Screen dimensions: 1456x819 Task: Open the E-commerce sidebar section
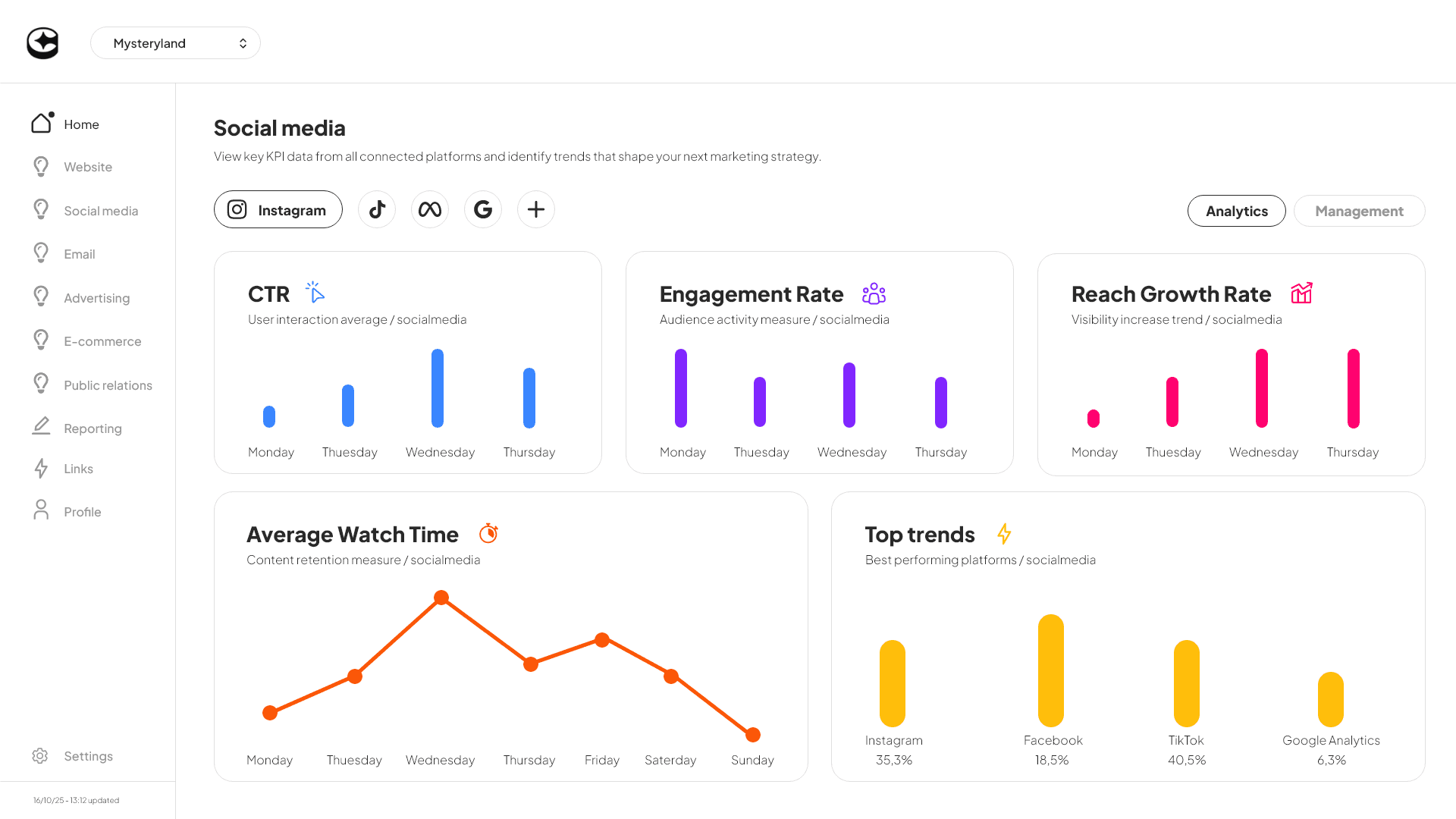[x=102, y=341]
